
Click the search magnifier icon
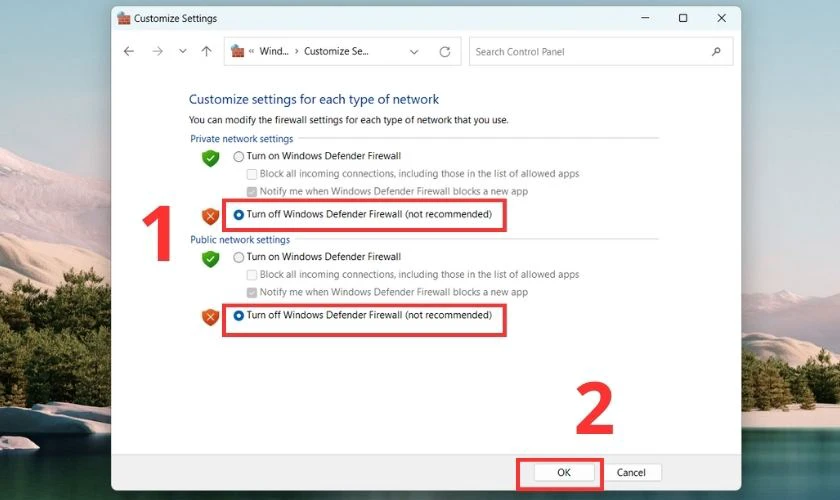pyautogui.click(x=716, y=52)
